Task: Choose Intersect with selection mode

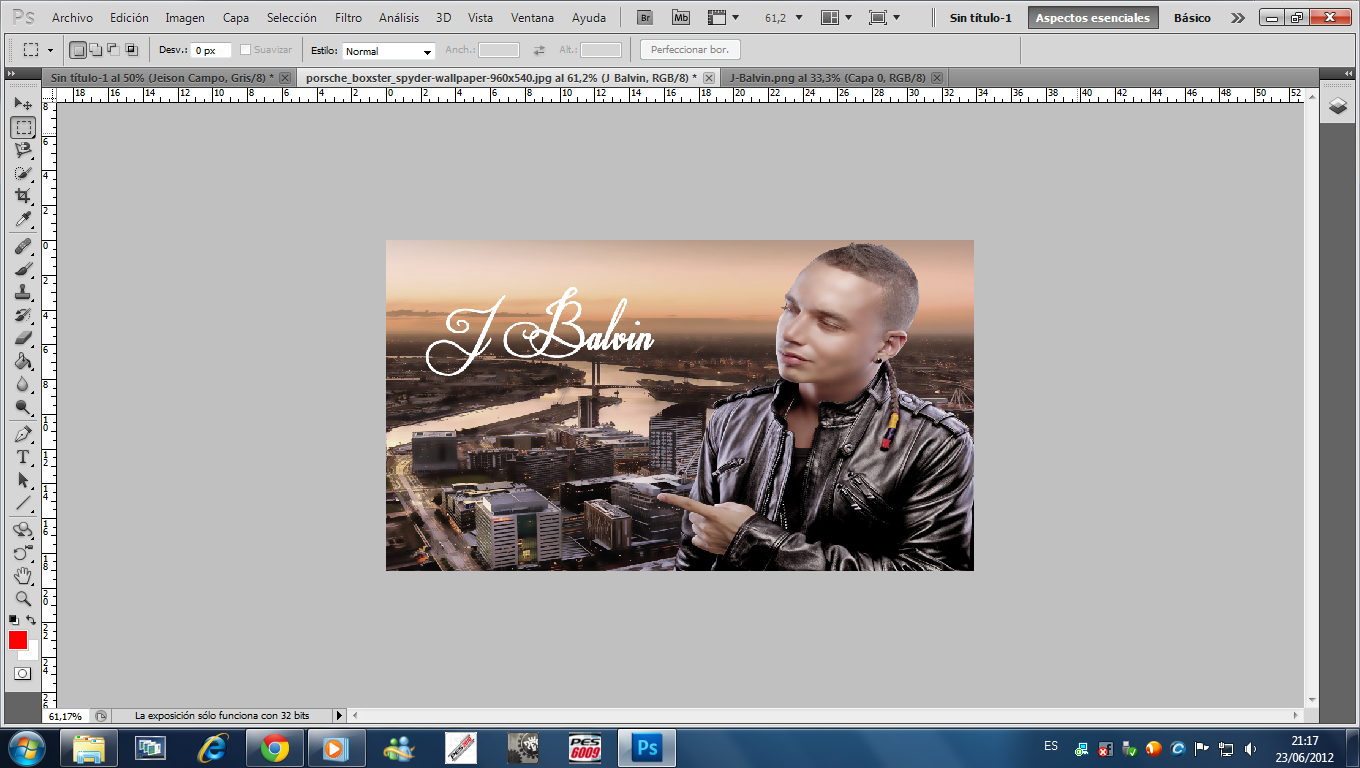Action: coord(131,50)
